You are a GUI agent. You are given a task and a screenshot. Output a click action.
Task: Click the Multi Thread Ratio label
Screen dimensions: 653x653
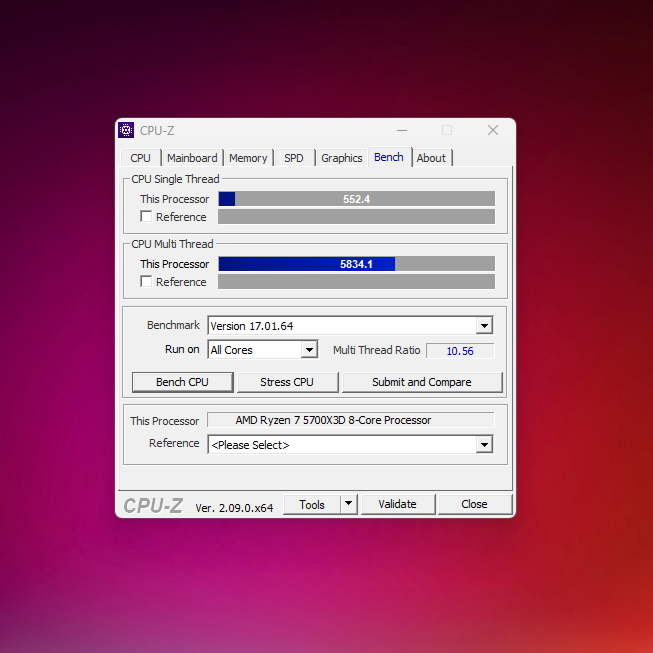(376, 350)
